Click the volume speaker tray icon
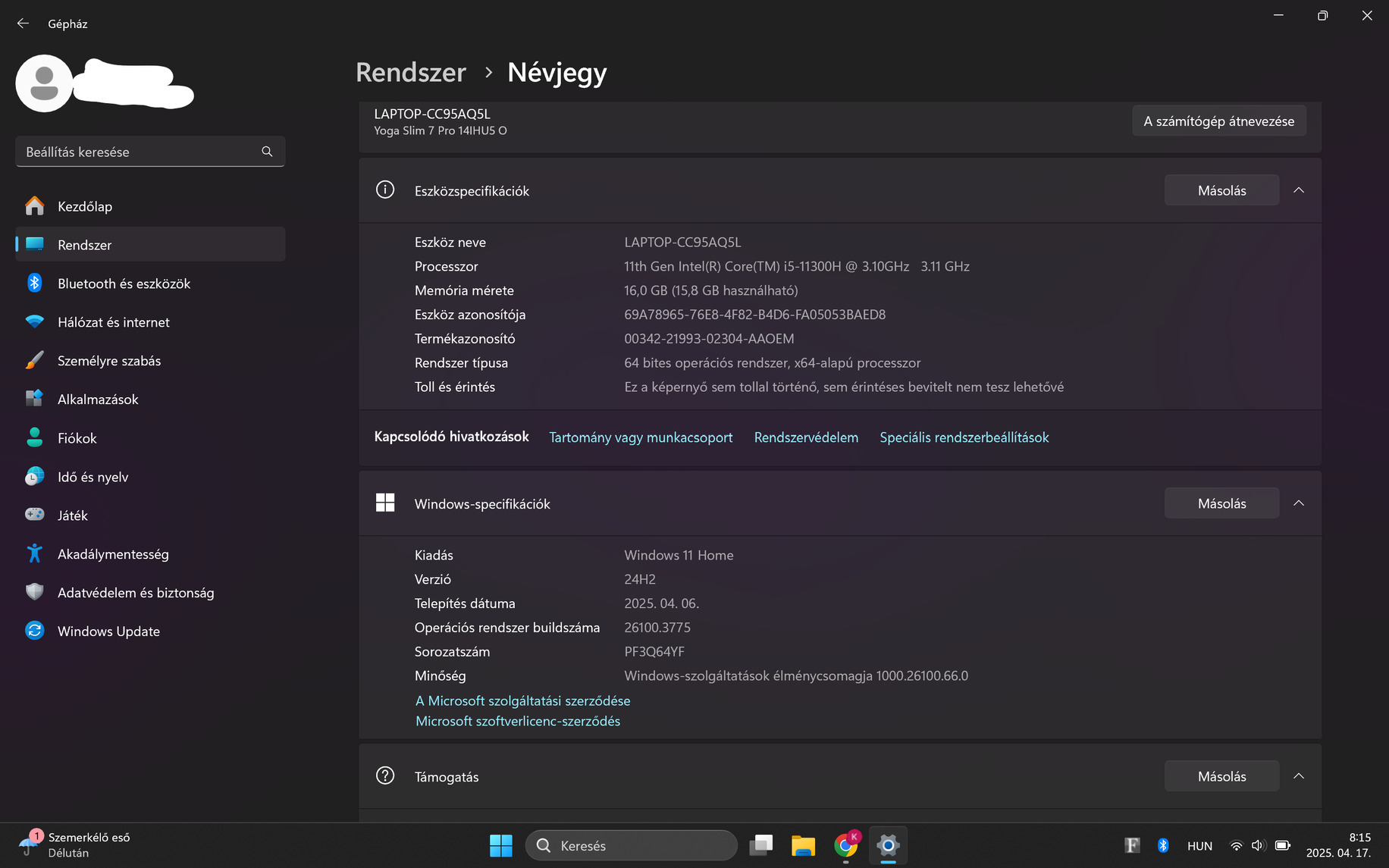This screenshot has width=1389, height=868. (x=1259, y=845)
